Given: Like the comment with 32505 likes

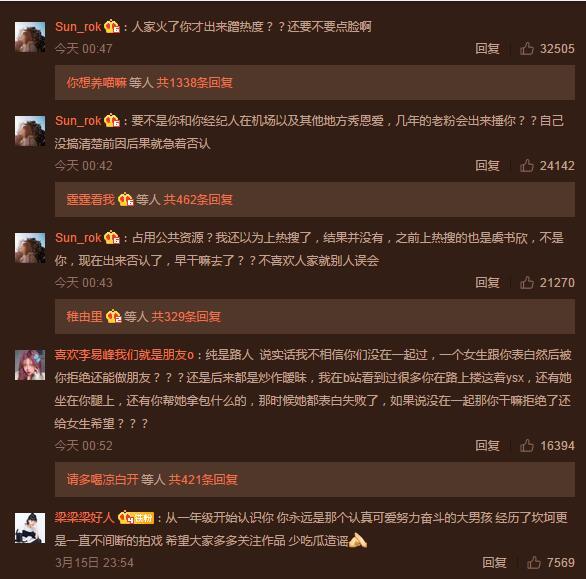Looking at the screenshot, I should [527, 49].
